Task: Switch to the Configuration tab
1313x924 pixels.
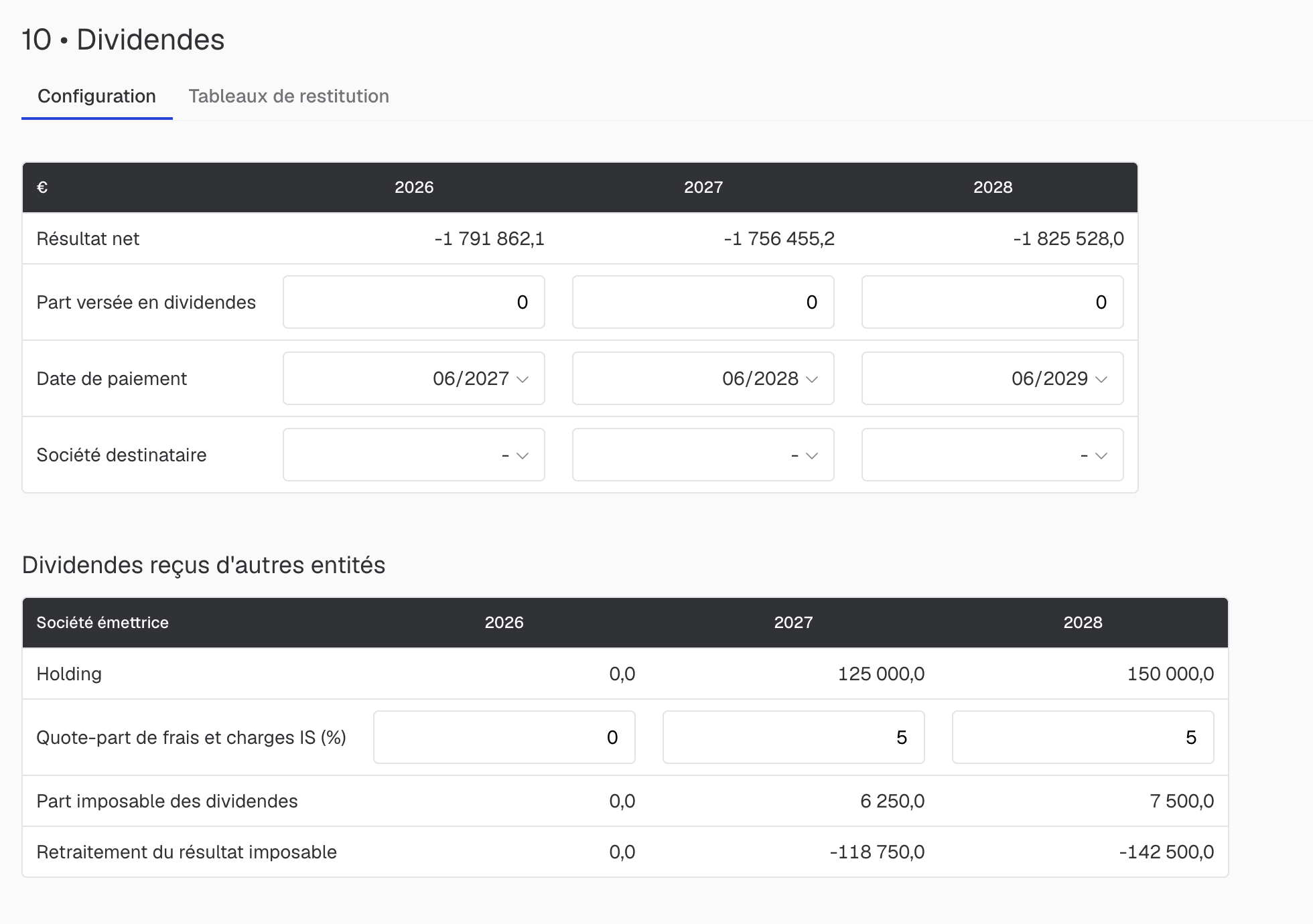Action: (96, 96)
